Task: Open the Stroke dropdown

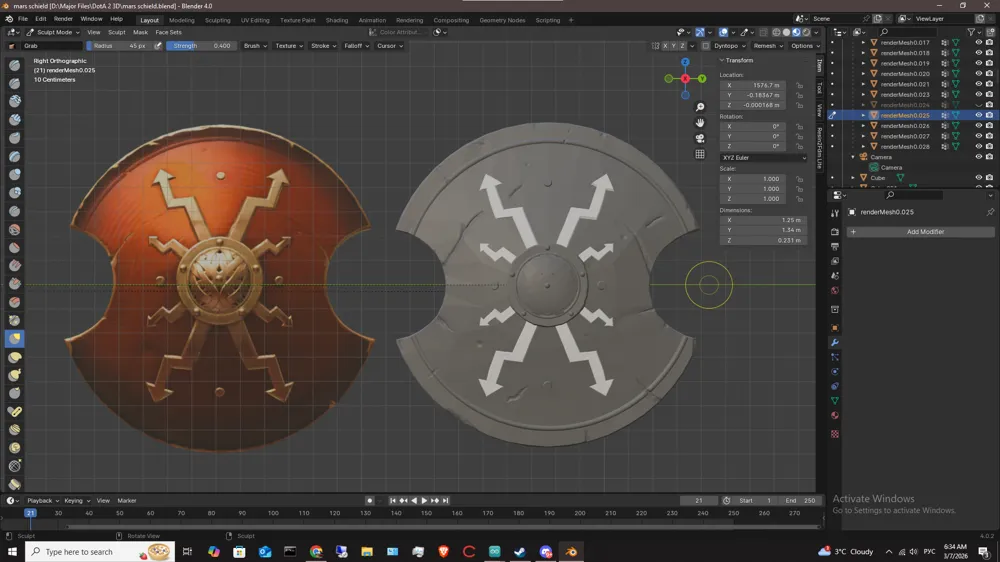Action: click(x=323, y=46)
